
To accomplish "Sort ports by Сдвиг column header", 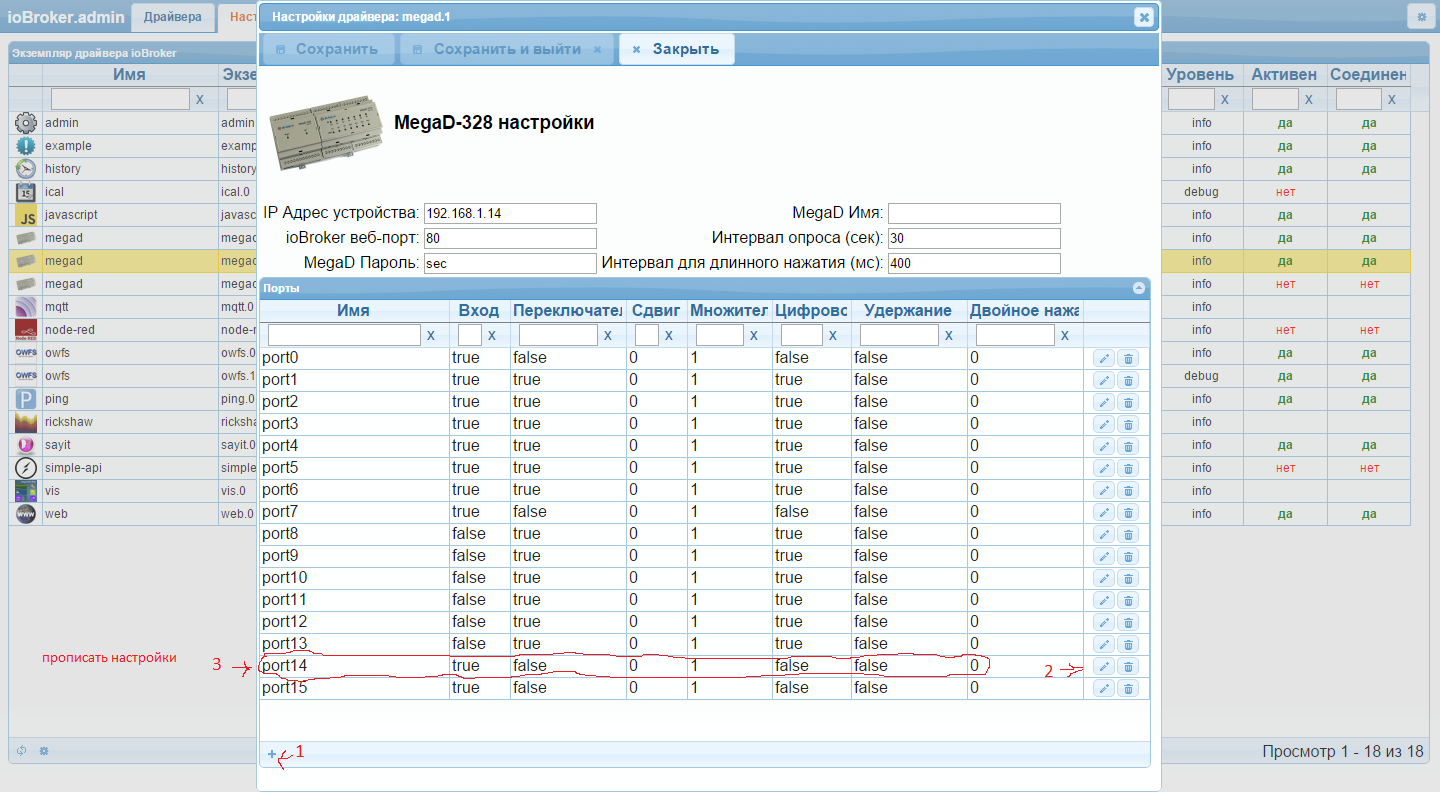I will [x=656, y=311].
